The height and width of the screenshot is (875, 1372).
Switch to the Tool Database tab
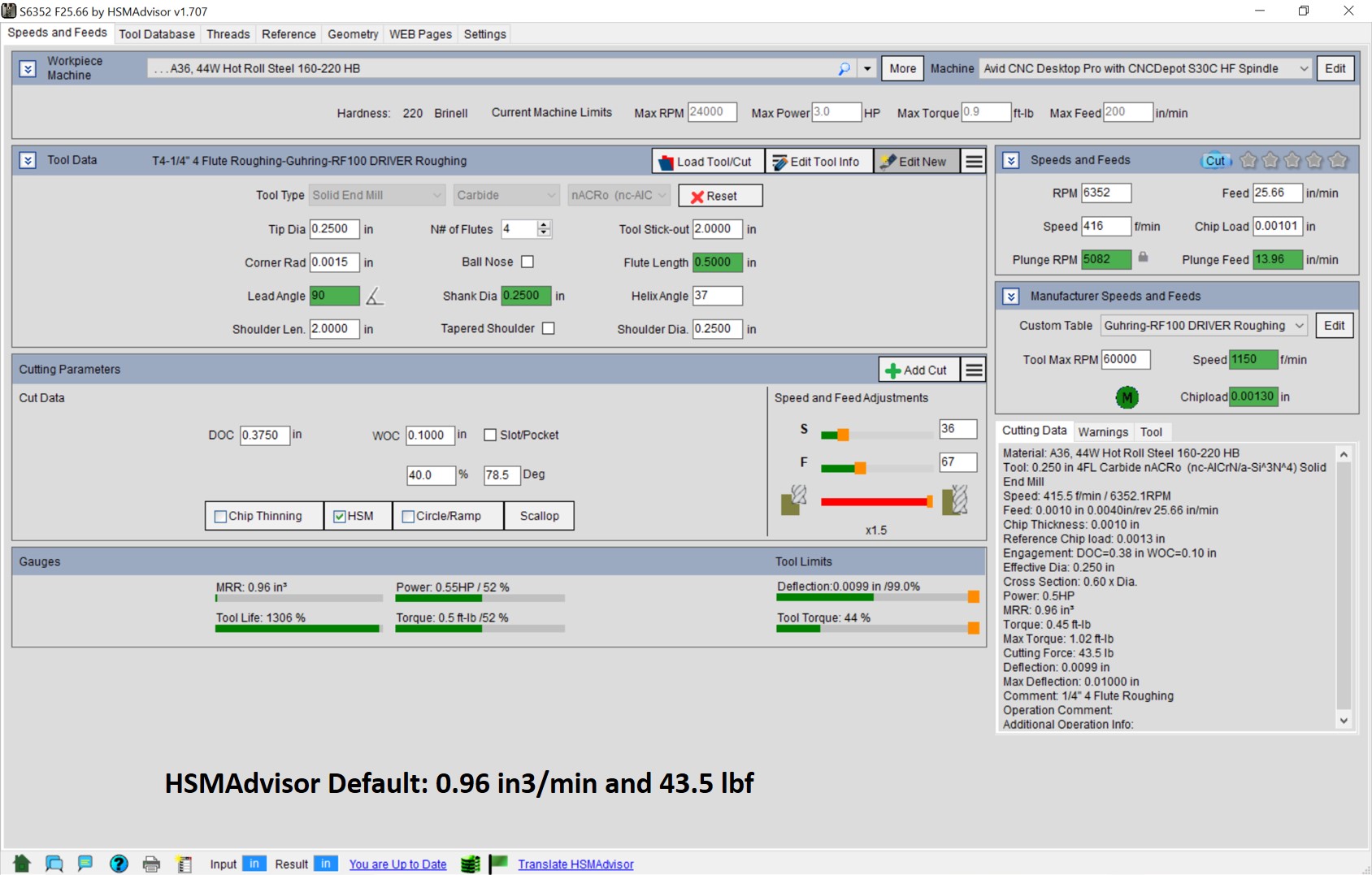click(x=157, y=34)
